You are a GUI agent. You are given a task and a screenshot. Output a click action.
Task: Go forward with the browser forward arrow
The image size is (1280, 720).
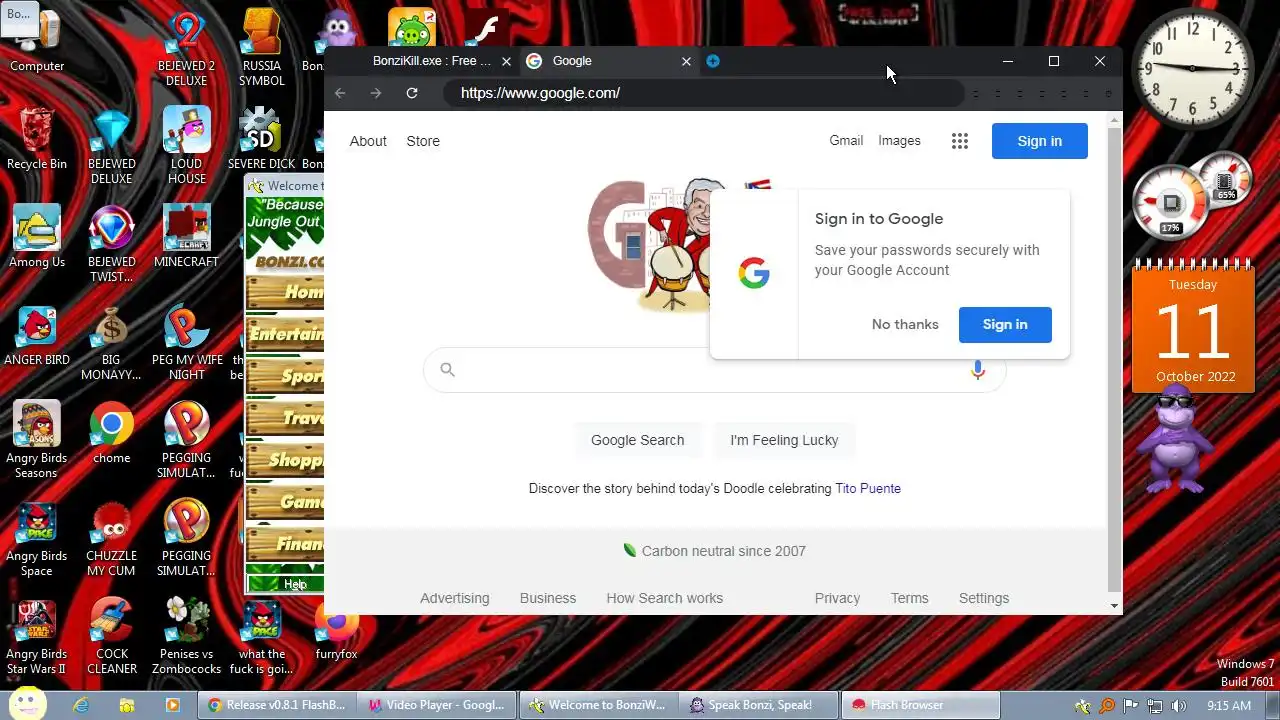pos(376,93)
